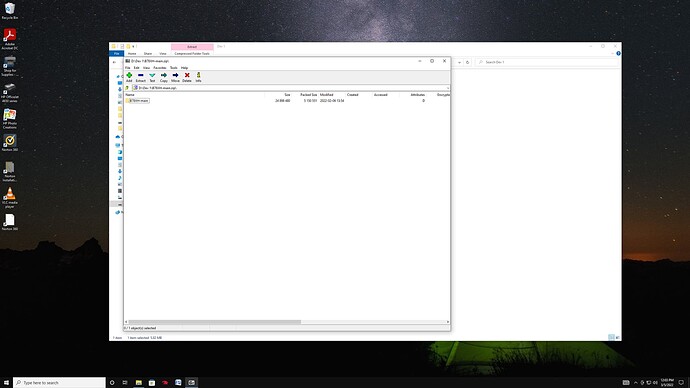
Task: Click the Explorer search box
Action: [547, 62]
